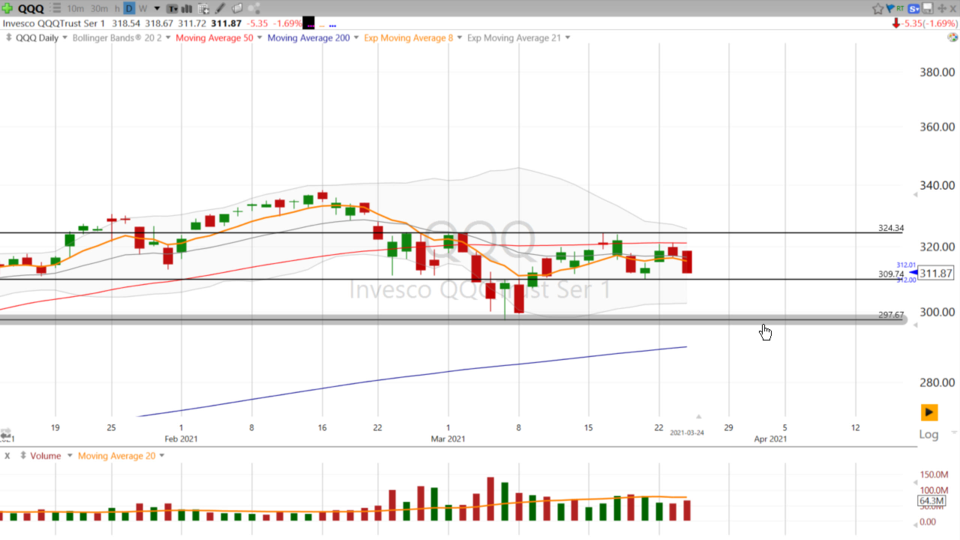960x540 pixels.
Task: Click the Feb 2021 time axis label
Action: (181, 438)
